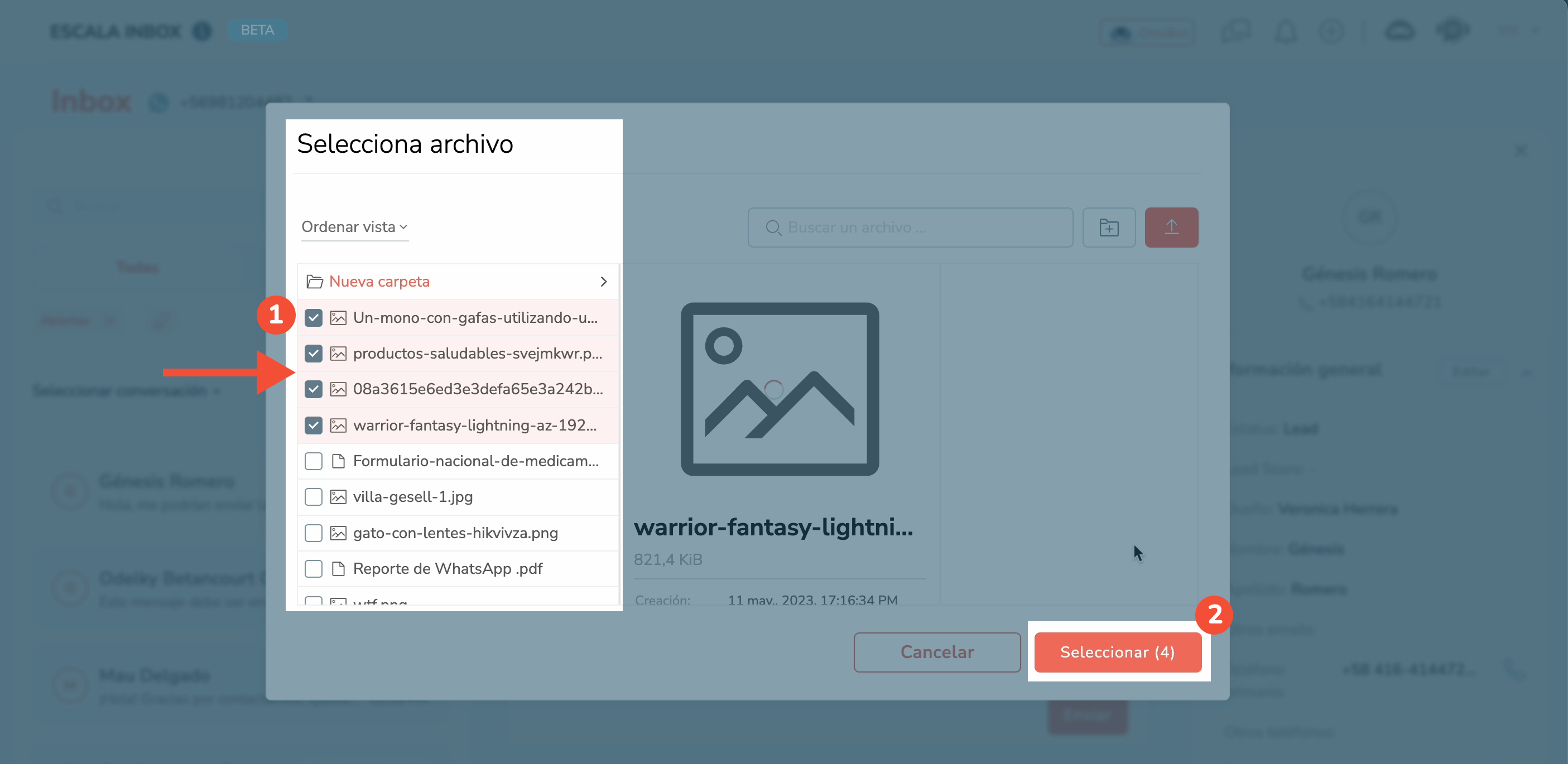This screenshot has width=1568, height=764.
Task: Check the villa-gesell-1.jpg checkbox
Action: [x=314, y=497]
